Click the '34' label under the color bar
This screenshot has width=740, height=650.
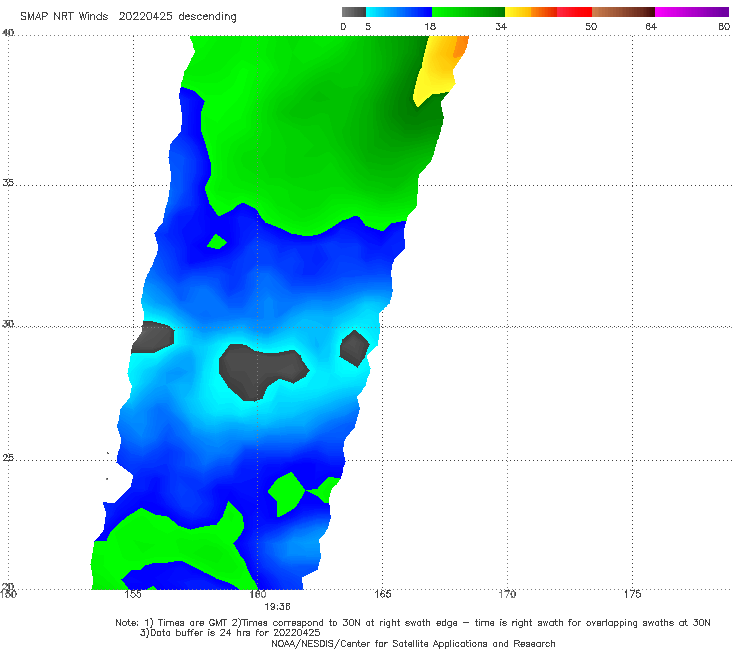[501, 26]
